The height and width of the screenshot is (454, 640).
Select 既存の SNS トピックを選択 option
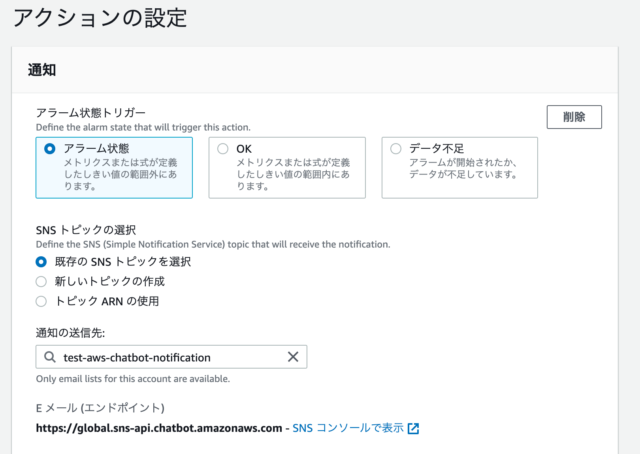click(x=42, y=262)
